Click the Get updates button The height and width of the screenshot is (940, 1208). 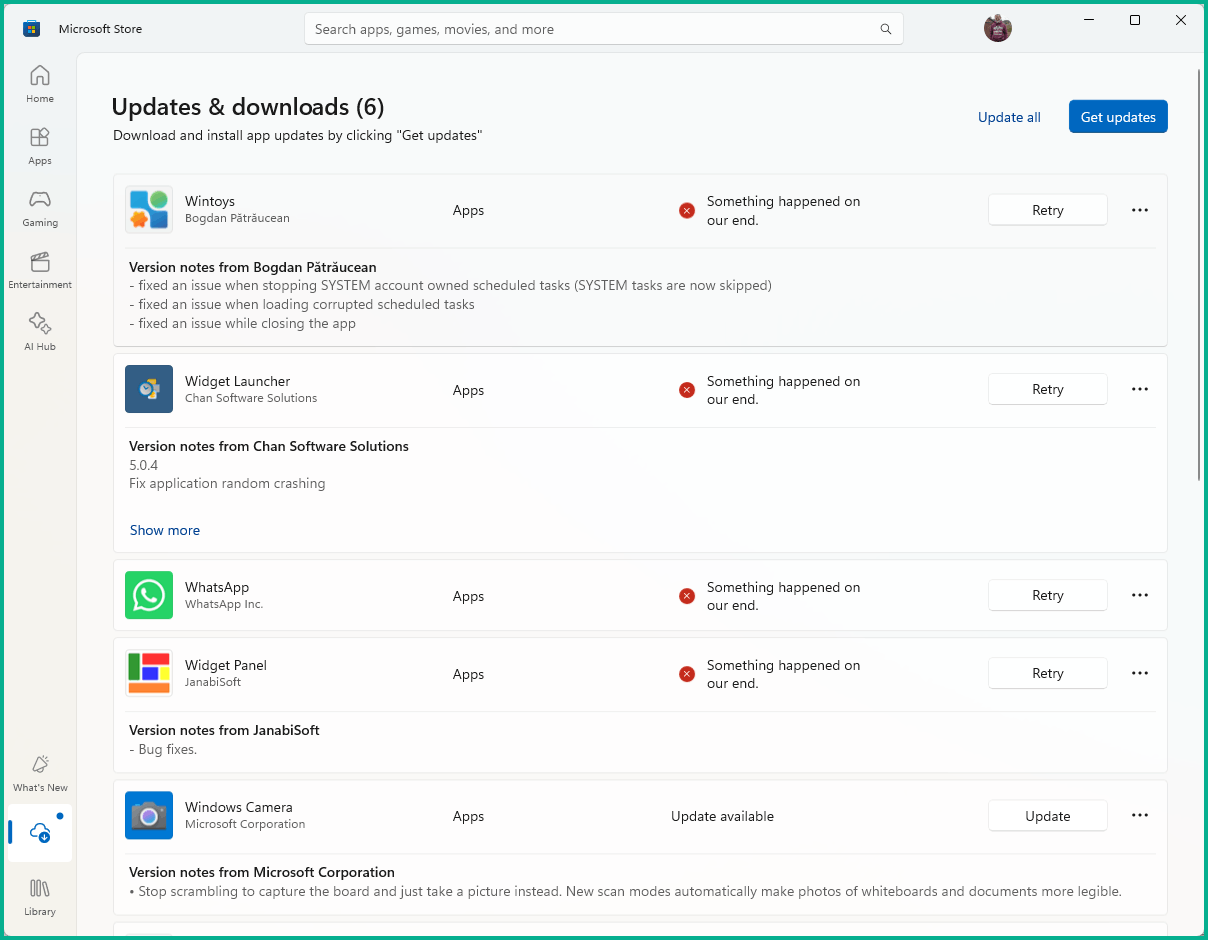1118,117
